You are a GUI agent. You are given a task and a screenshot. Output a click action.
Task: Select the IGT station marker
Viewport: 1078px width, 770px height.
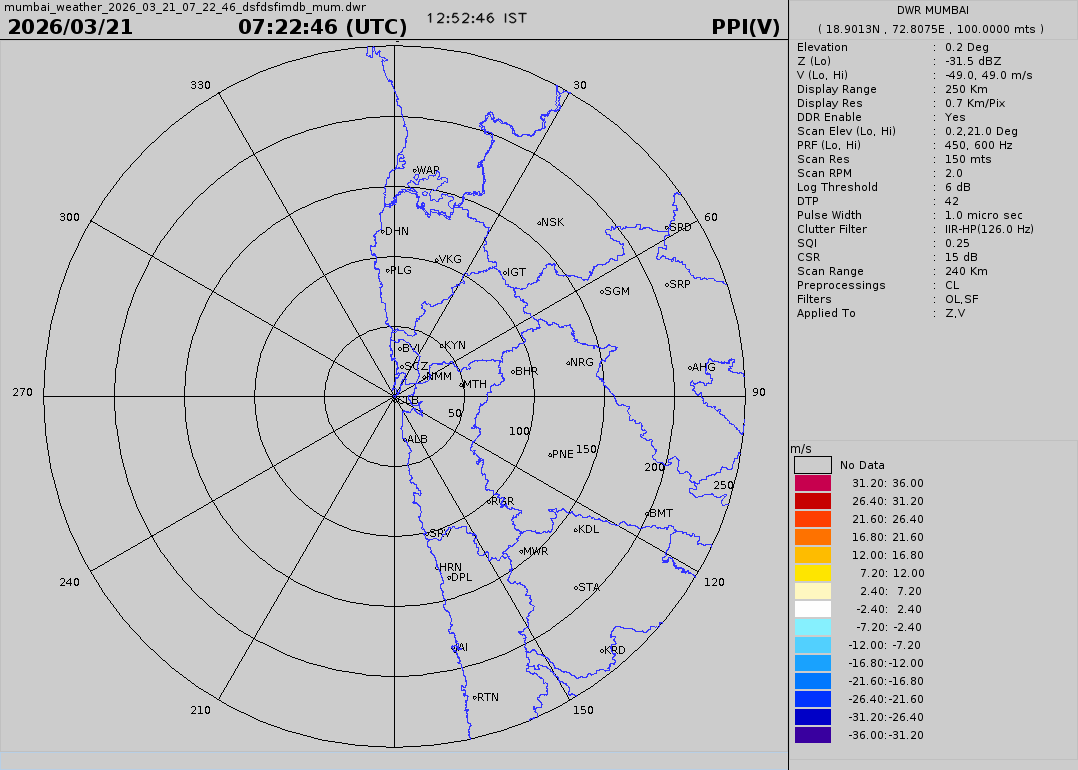[x=505, y=272]
